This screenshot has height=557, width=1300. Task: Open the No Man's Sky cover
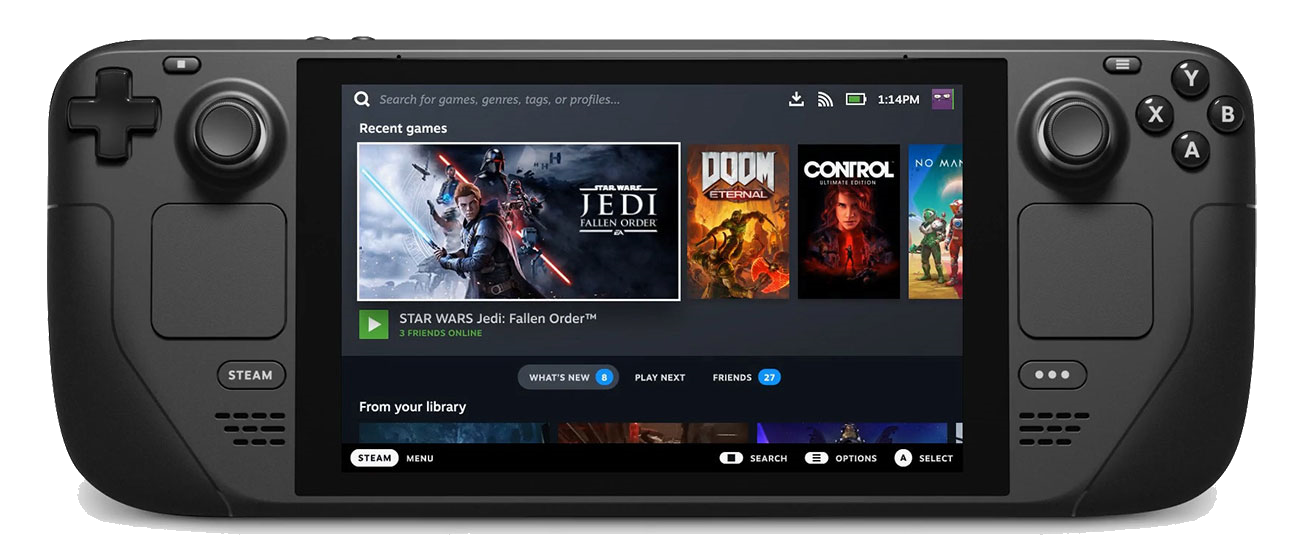[935, 221]
